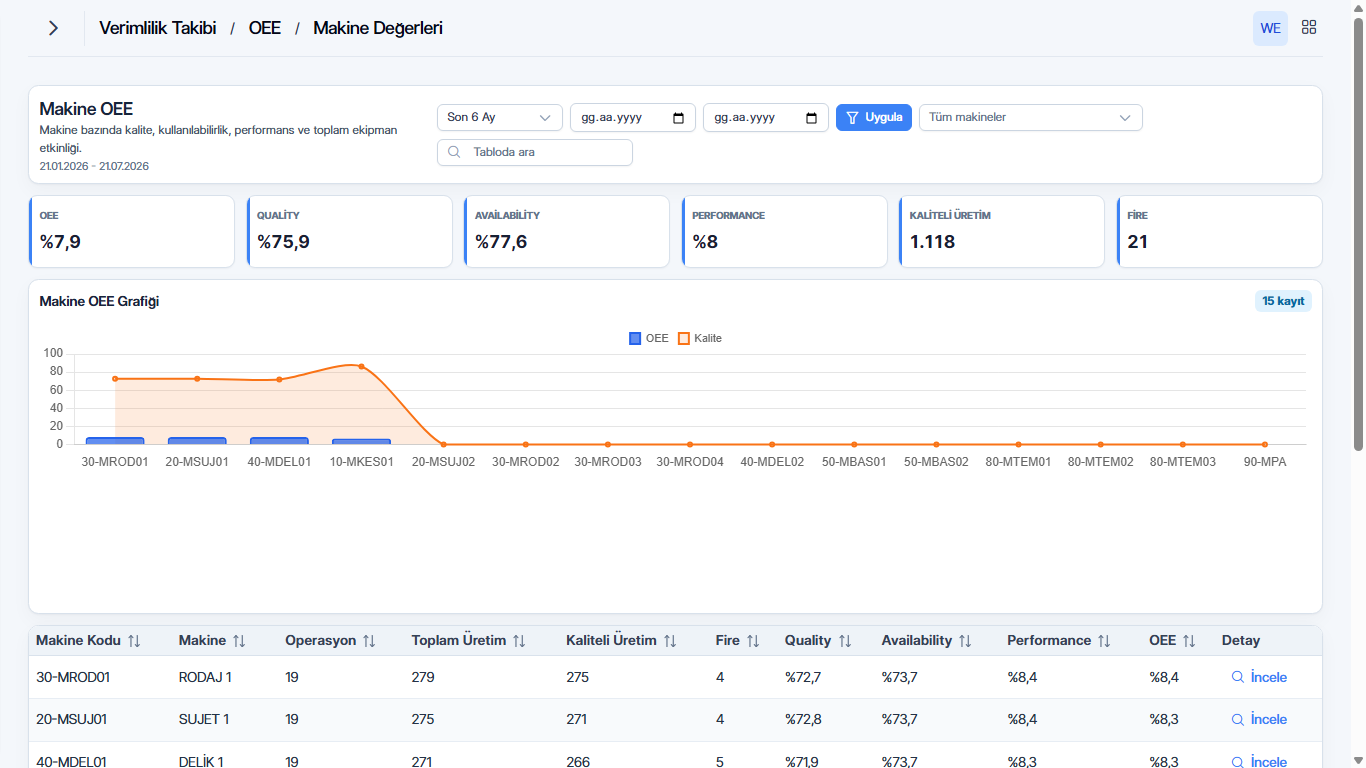
Task: Go to OEE breadcrumb item
Action: pos(265,28)
